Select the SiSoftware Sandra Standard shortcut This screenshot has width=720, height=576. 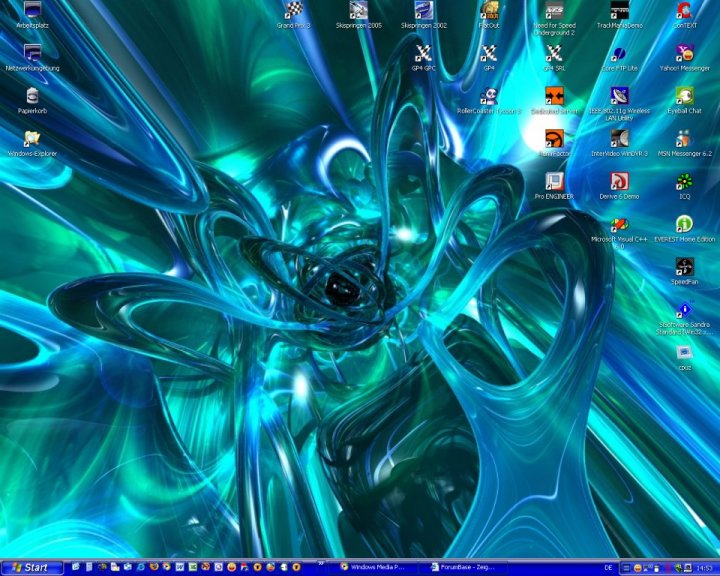[685, 318]
